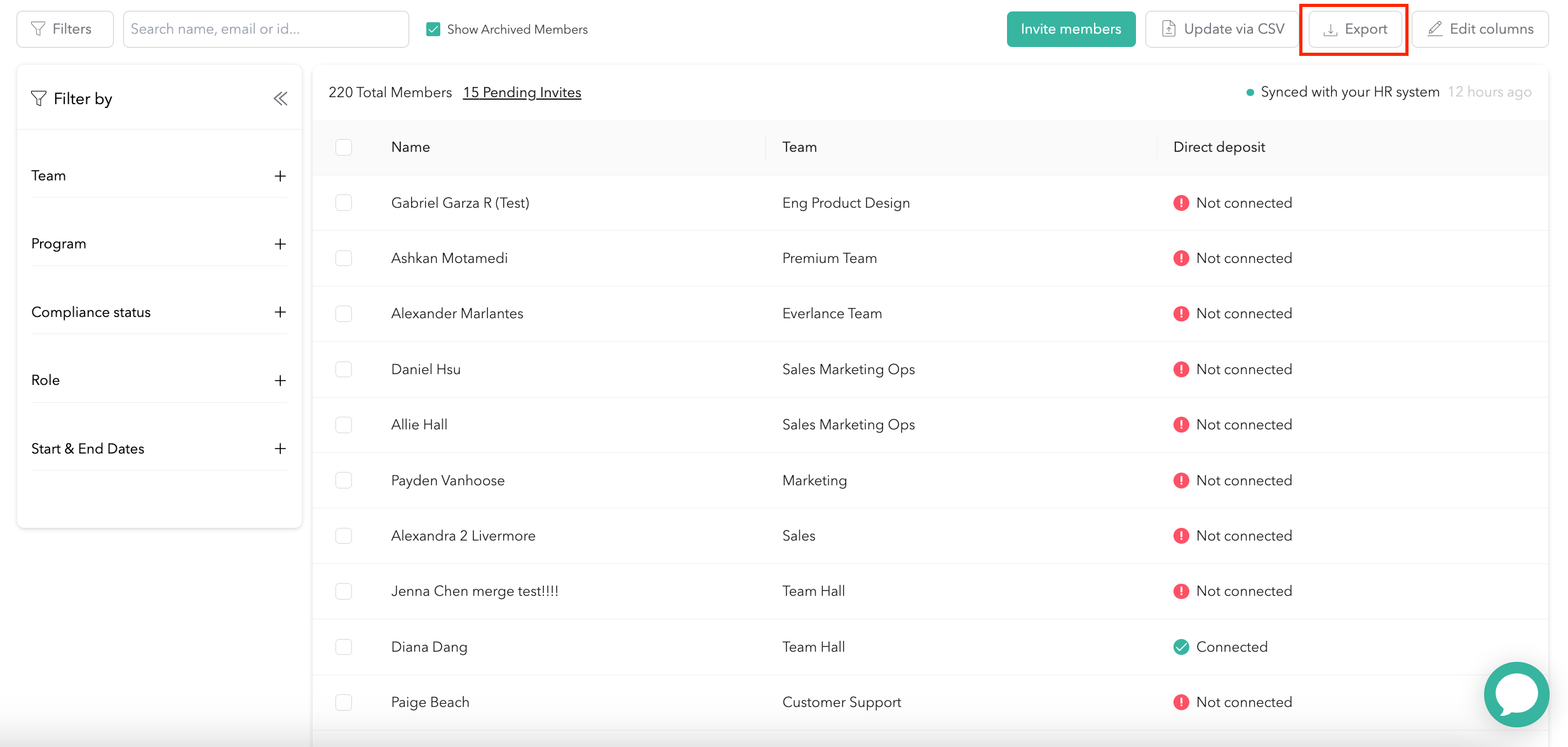Click the Export download icon
This screenshot has height=747, width=1568.
point(1330,30)
